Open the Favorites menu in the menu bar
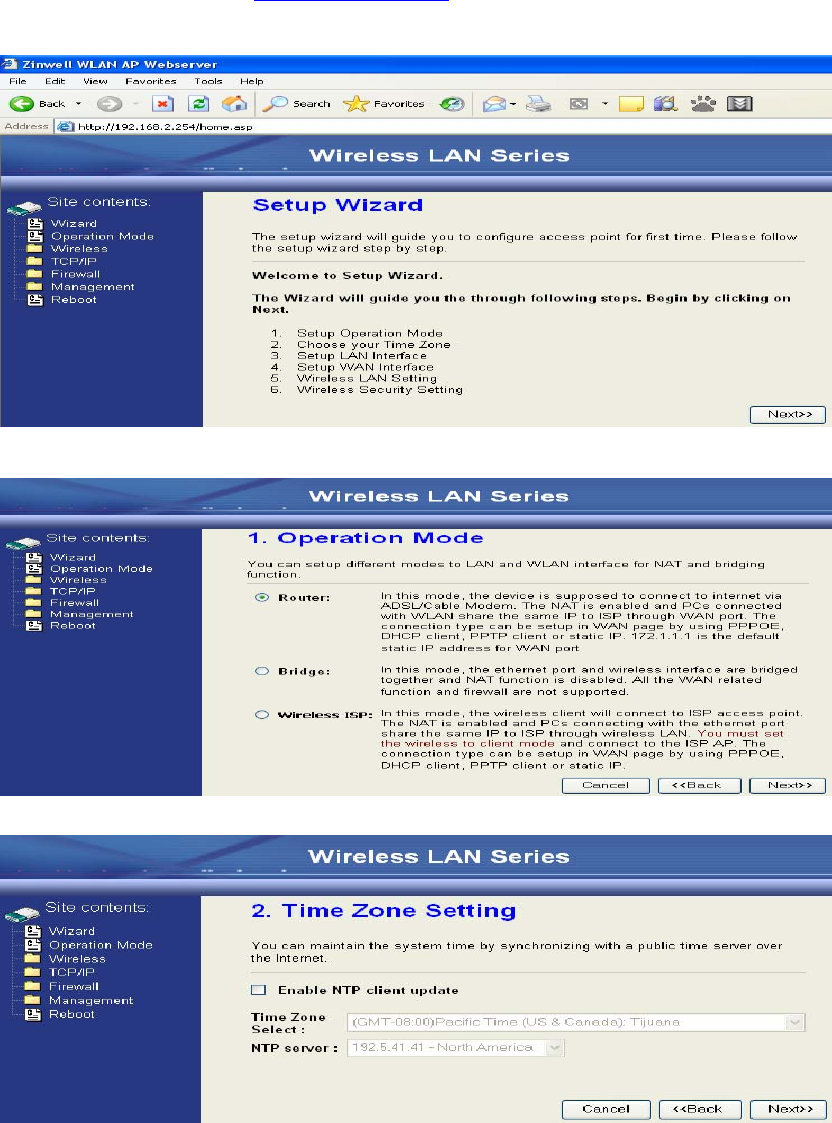The height and width of the screenshot is (1123, 832). pyautogui.click(x=150, y=81)
